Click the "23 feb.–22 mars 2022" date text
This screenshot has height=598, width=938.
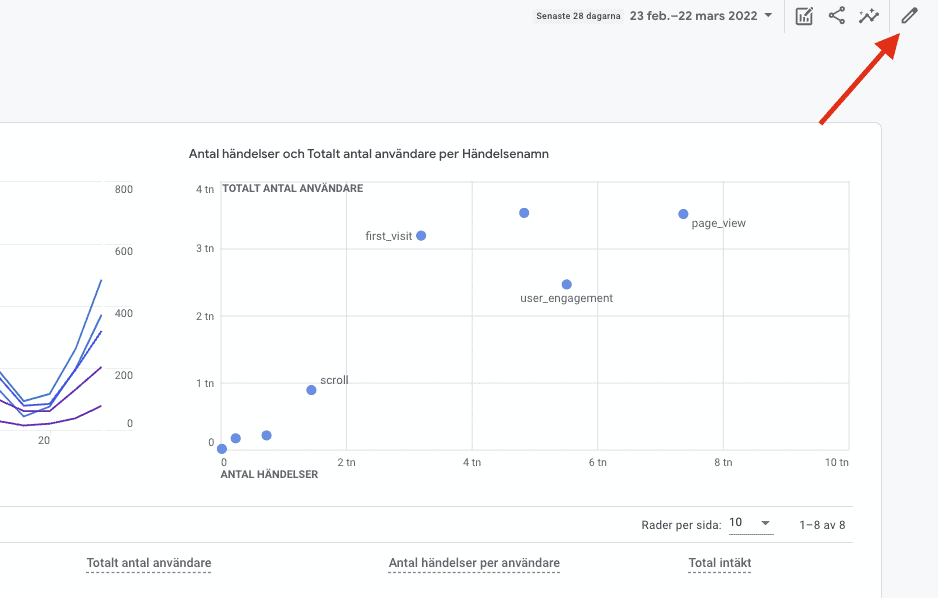click(693, 16)
